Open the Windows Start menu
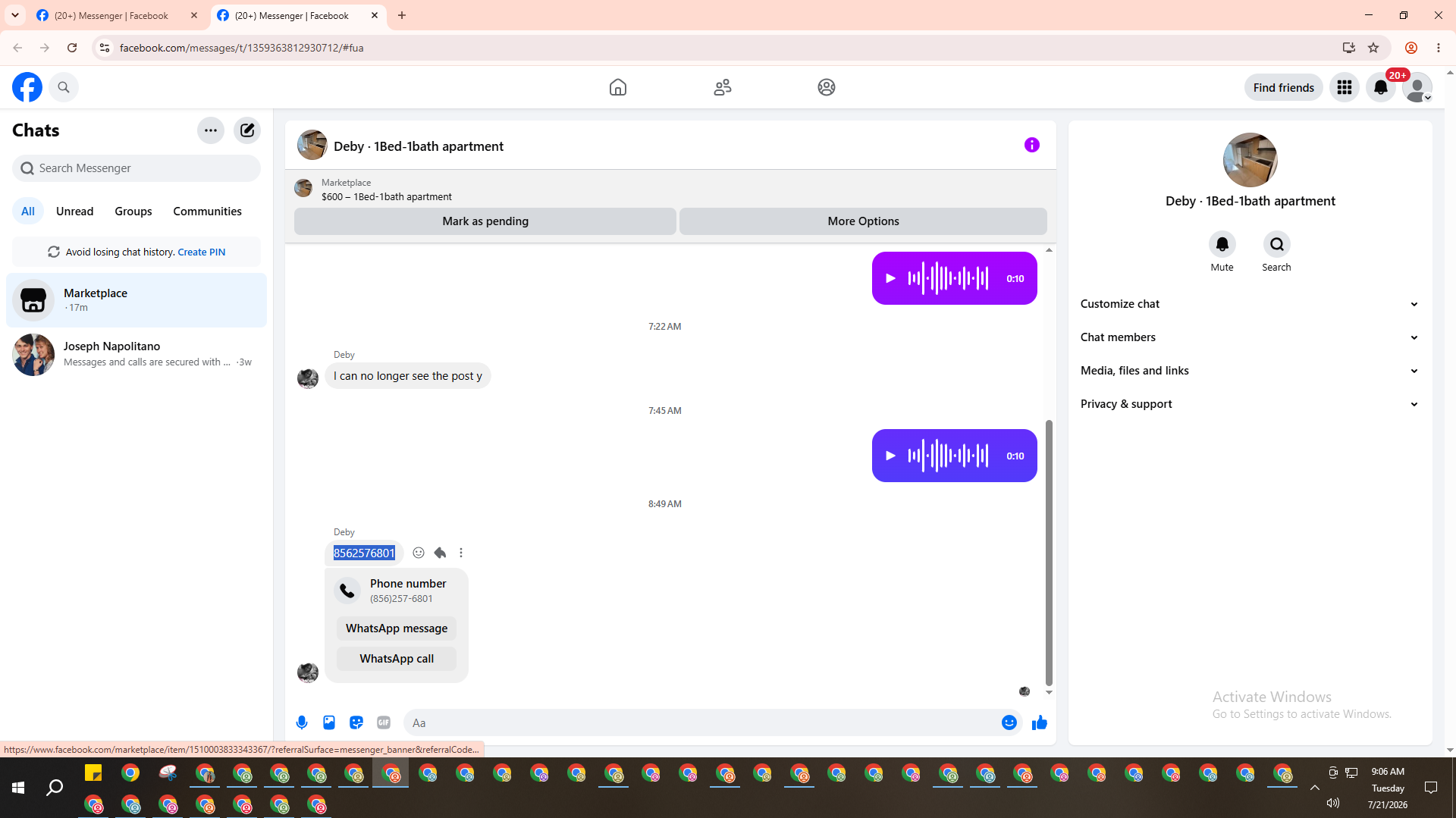Image resolution: width=1456 pixels, height=818 pixels. tap(18, 788)
